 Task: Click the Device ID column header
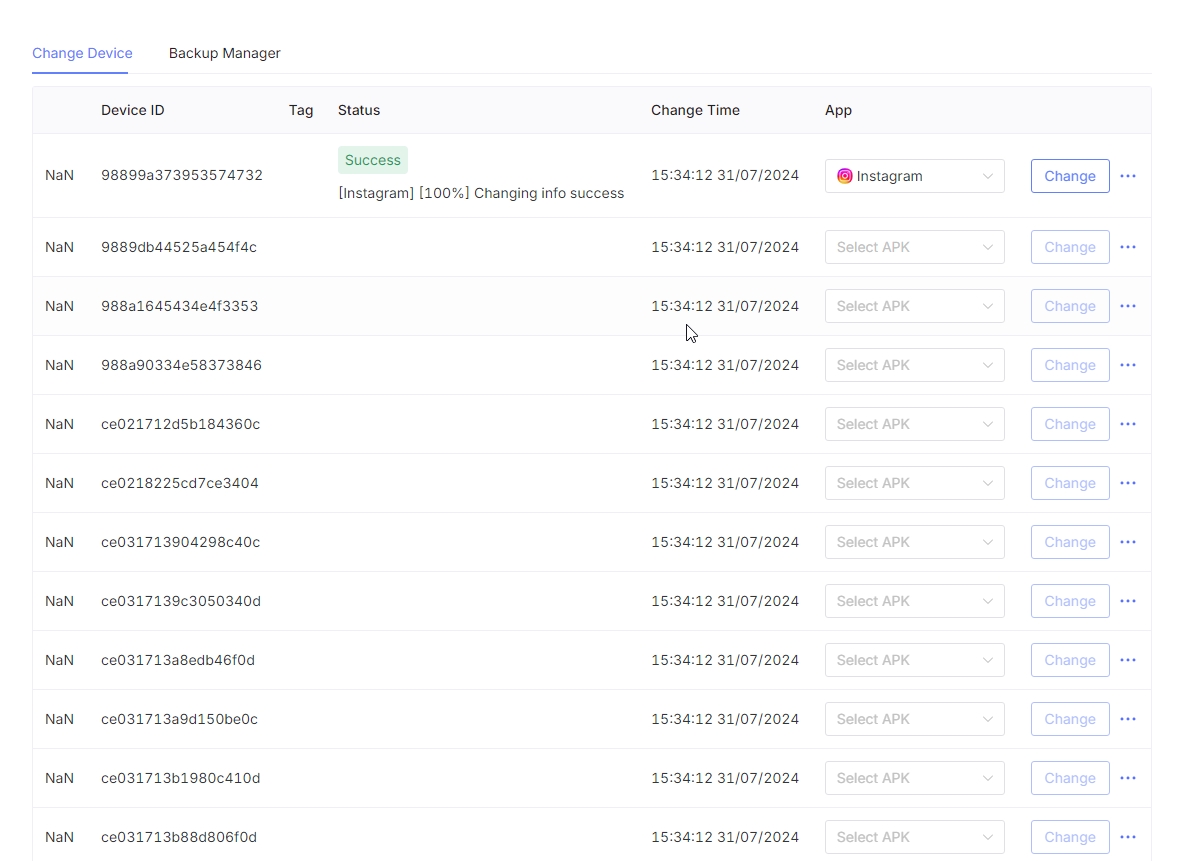132,110
